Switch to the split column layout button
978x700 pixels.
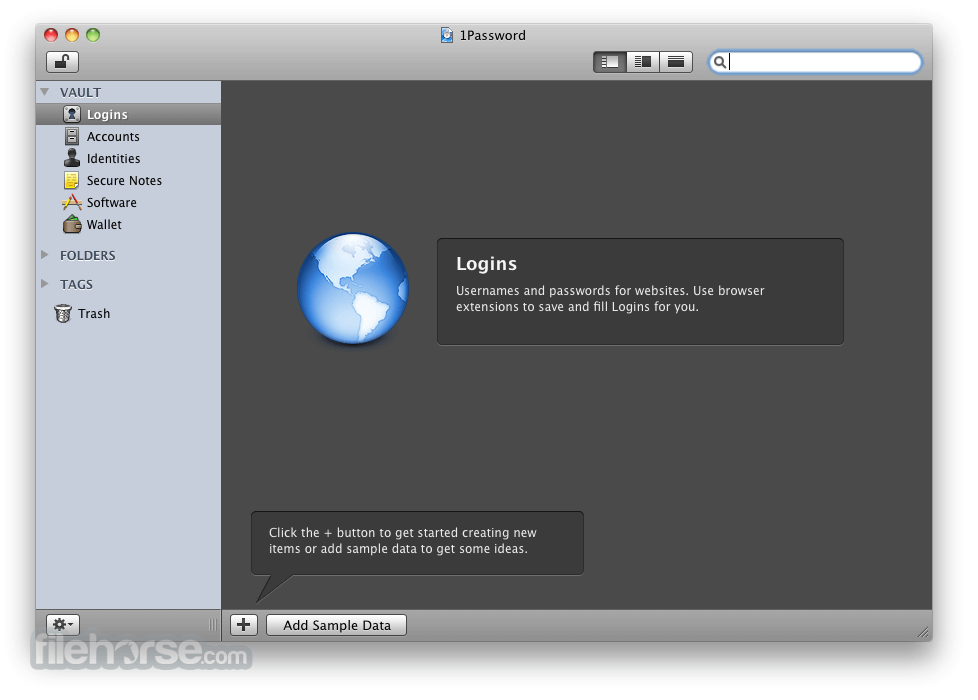(642, 62)
